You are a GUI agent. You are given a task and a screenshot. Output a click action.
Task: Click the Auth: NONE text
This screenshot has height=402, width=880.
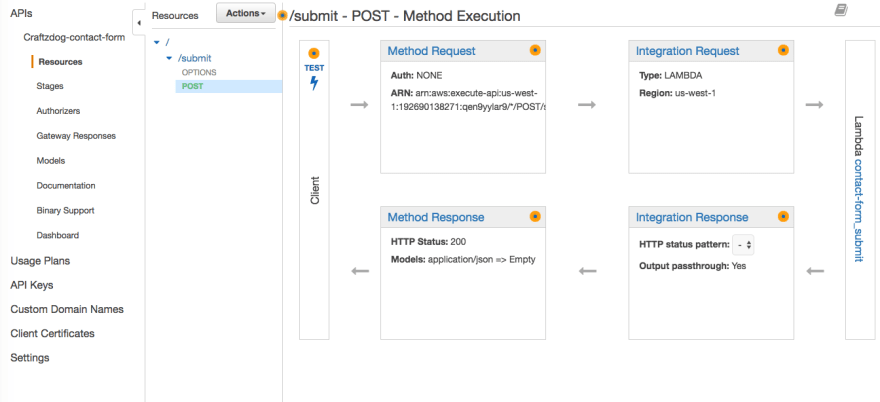(x=416, y=75)
